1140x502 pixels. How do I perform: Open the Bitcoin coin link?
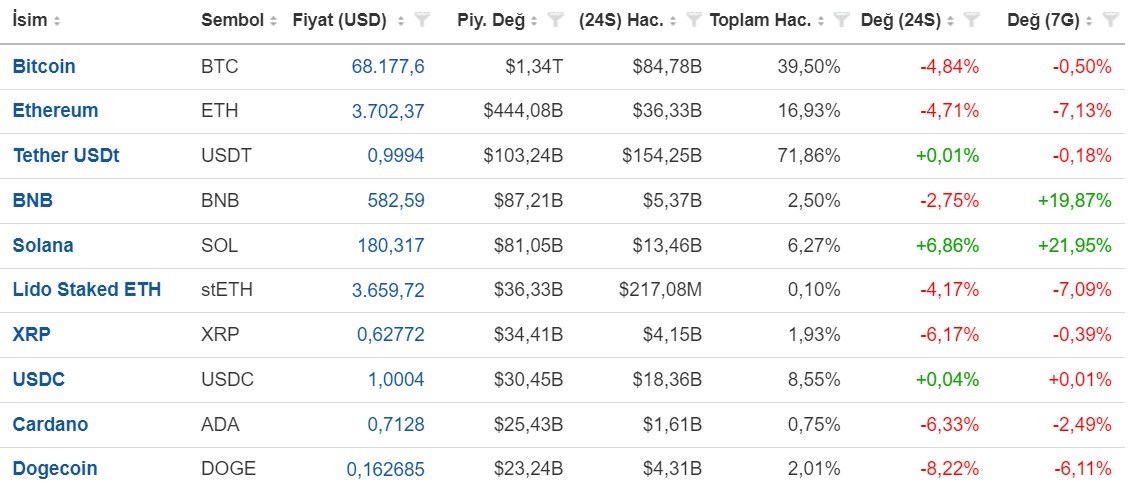(x=44, y=66)
